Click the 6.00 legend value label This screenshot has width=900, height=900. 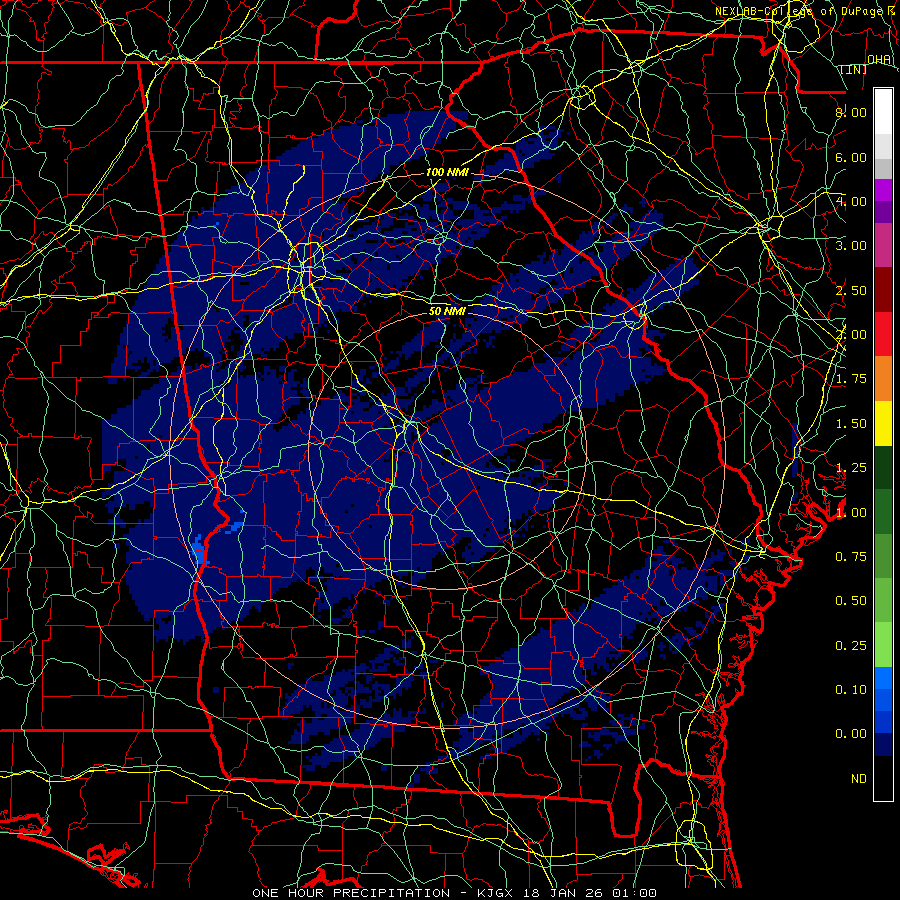pos(851,157)
